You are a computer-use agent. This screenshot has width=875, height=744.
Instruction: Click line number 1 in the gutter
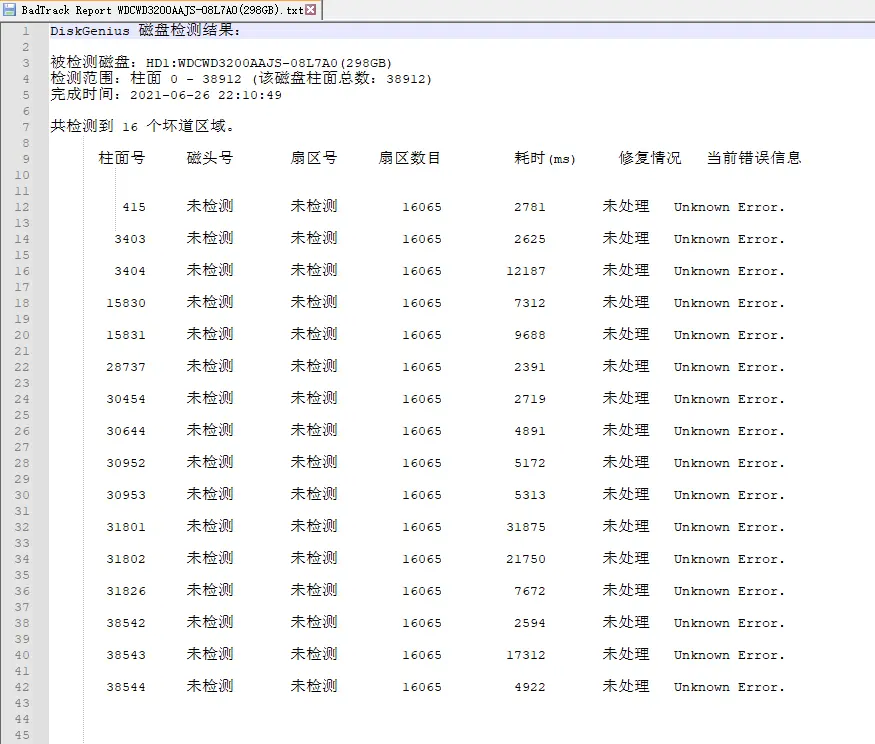click(x=25, y=31)
